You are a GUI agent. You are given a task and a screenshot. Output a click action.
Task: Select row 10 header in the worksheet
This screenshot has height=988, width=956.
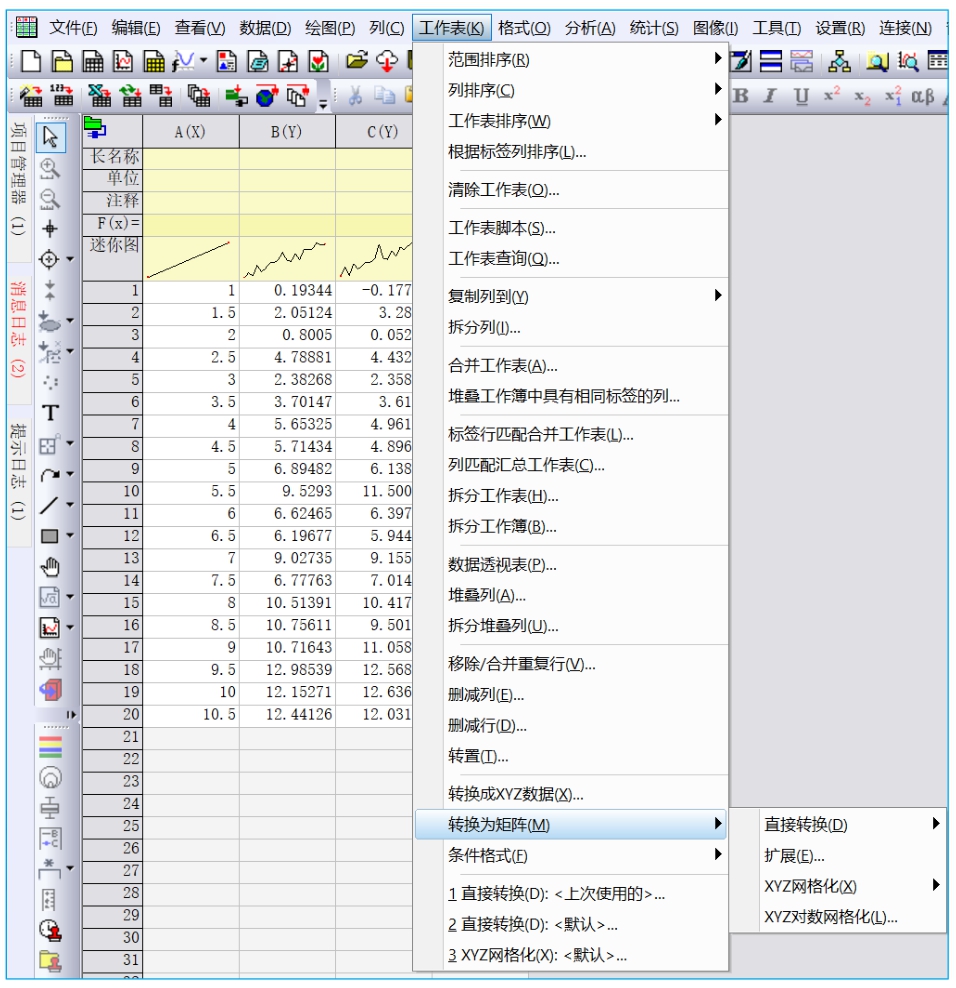pos(112,492)
